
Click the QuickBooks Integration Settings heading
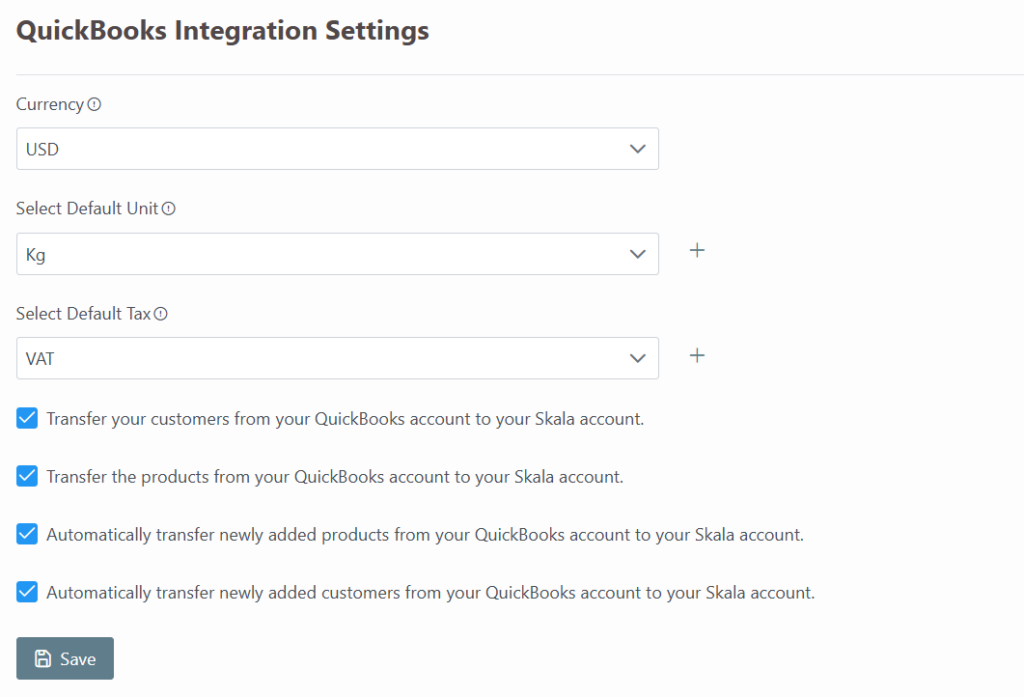[223, 31]
